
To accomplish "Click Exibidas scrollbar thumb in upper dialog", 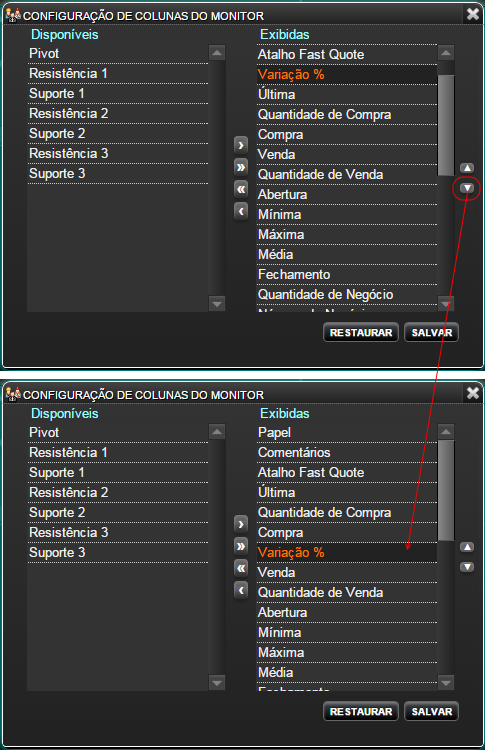I will 446,125.
